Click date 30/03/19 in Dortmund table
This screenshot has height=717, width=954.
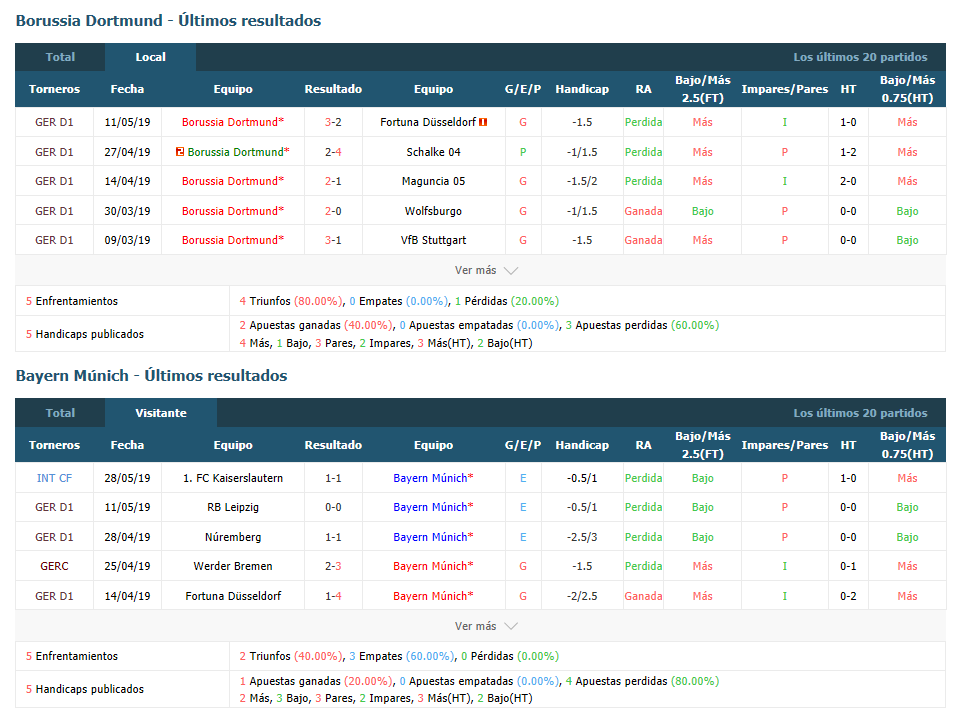click(x=127, y=211)
